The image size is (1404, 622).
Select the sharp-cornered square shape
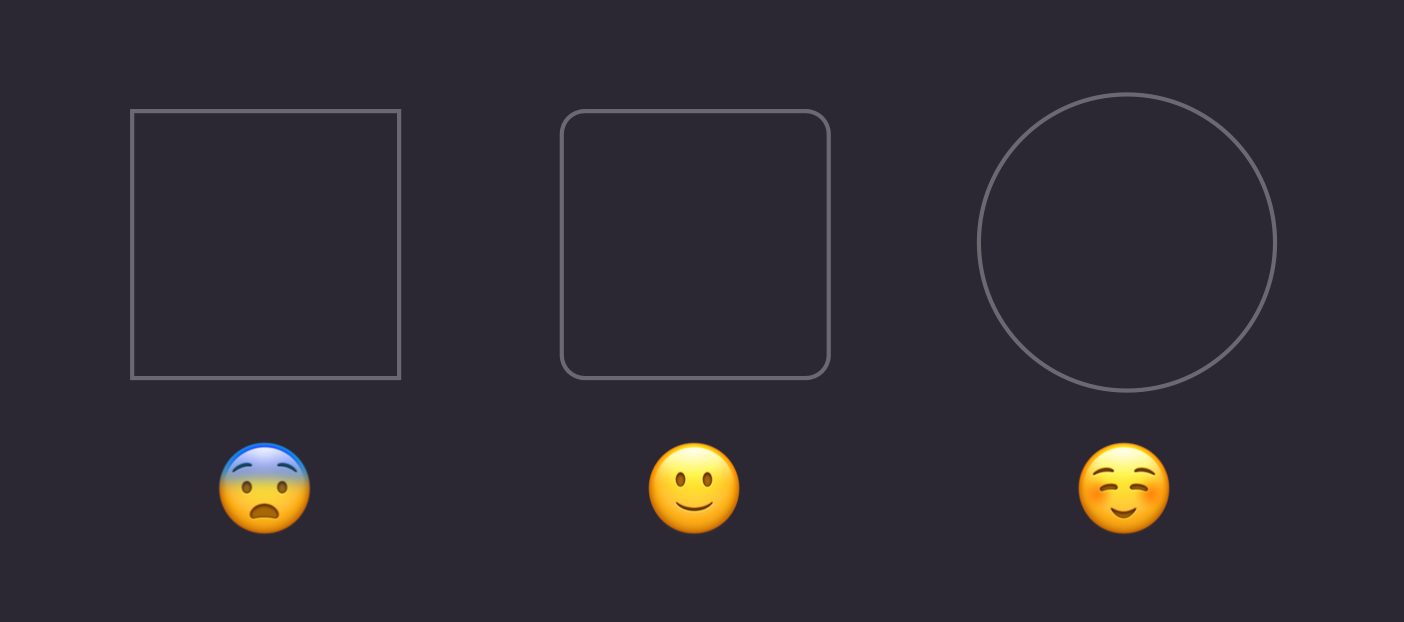point(265,244)
